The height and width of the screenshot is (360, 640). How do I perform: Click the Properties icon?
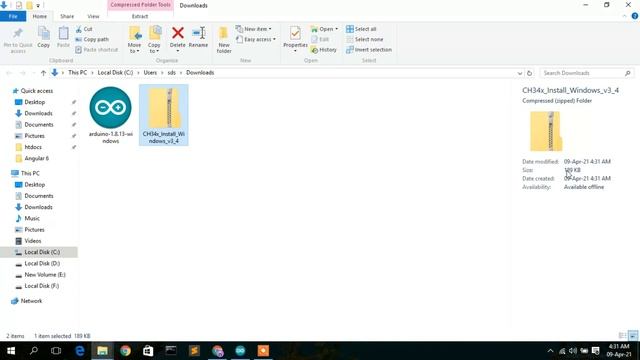[x=295, y=33]
